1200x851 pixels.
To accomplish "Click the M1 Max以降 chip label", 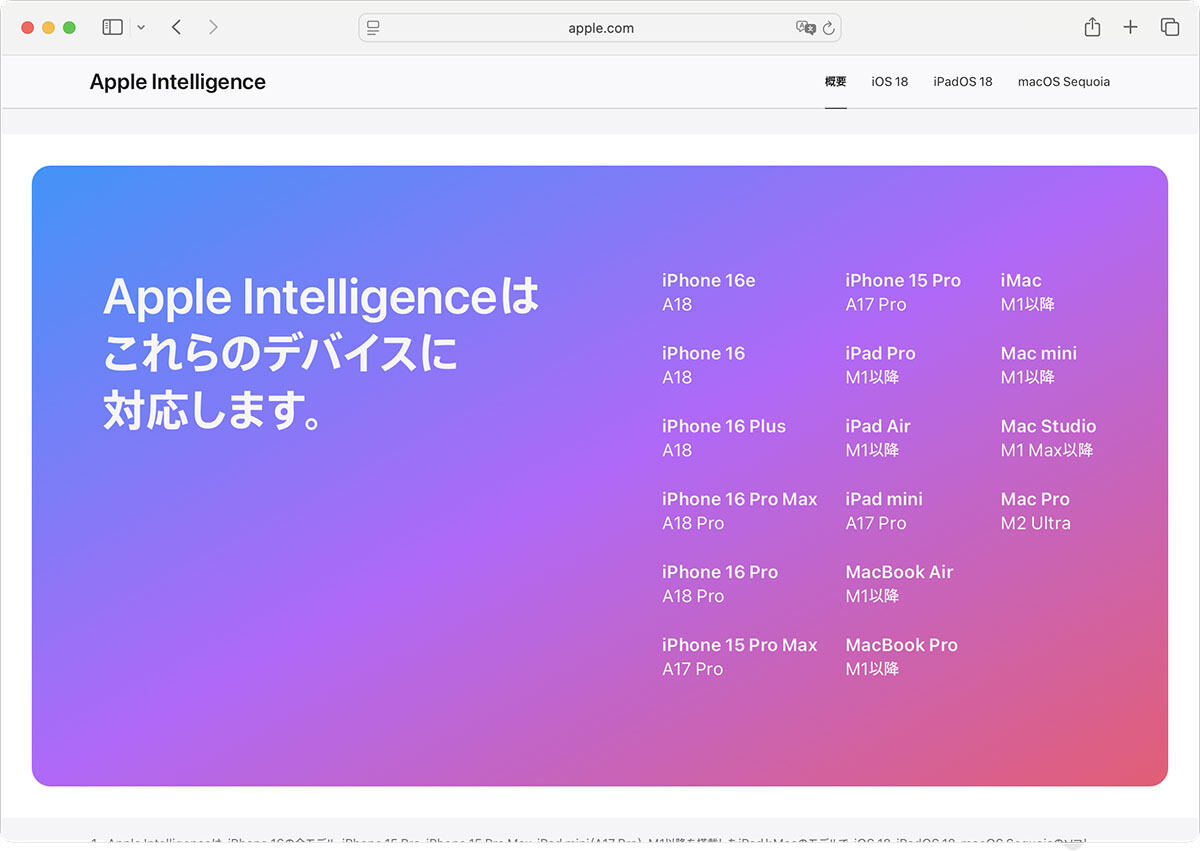I will (x=1047, y=451).
